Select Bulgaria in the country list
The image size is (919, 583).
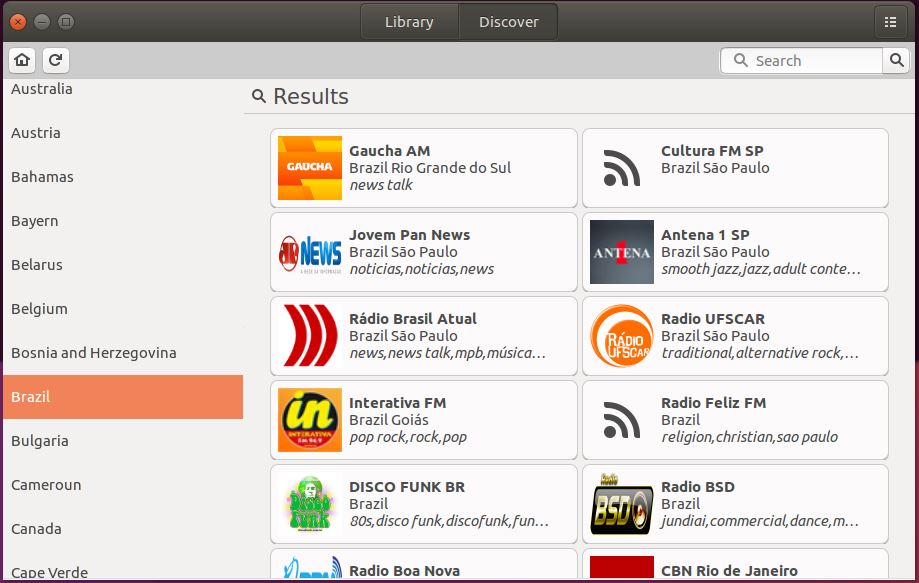click(40, 441)
